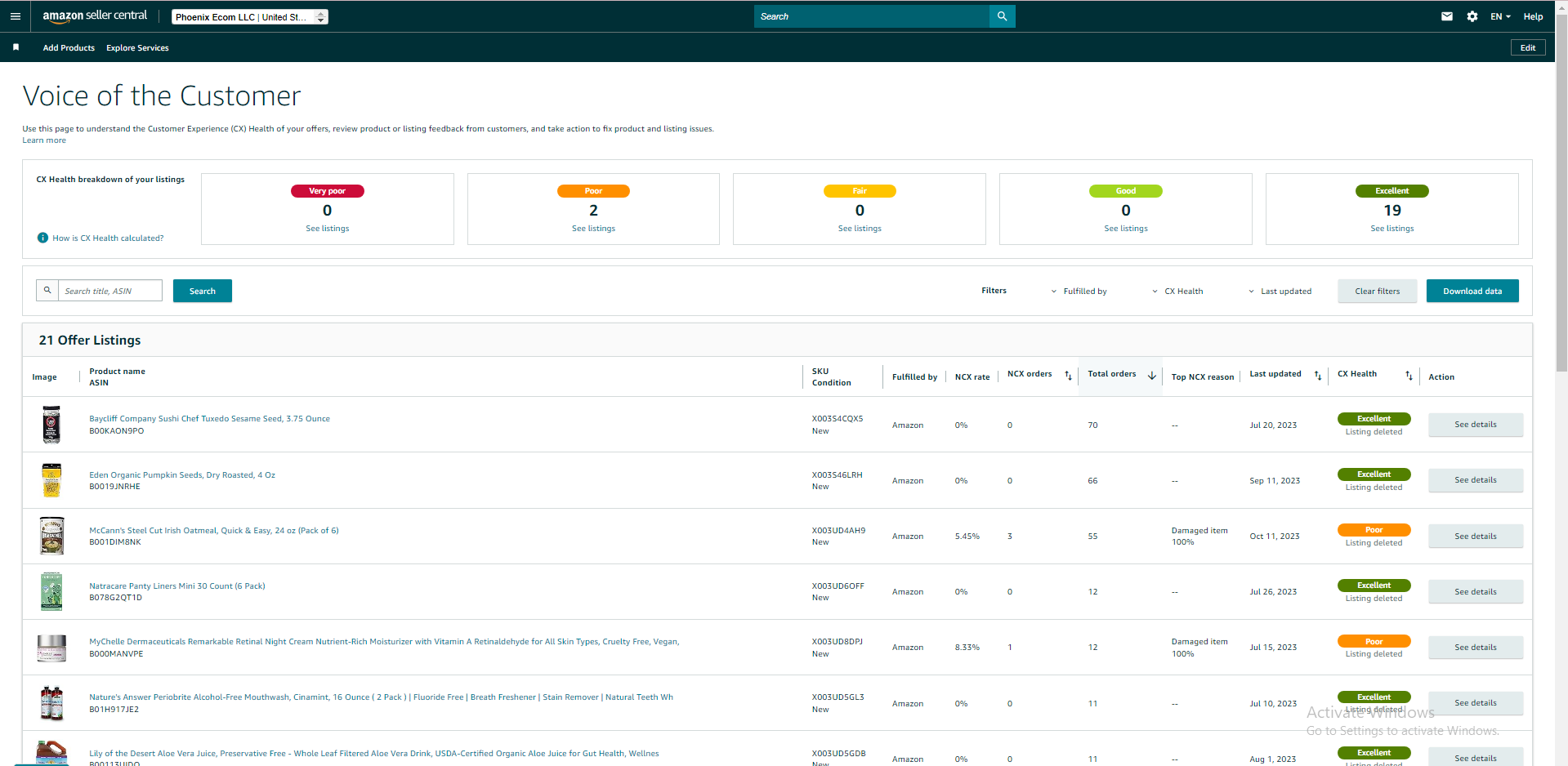Screen dimensions: 1568x766
Task: Click the magnifier icon in title search box
Action: 47,290
